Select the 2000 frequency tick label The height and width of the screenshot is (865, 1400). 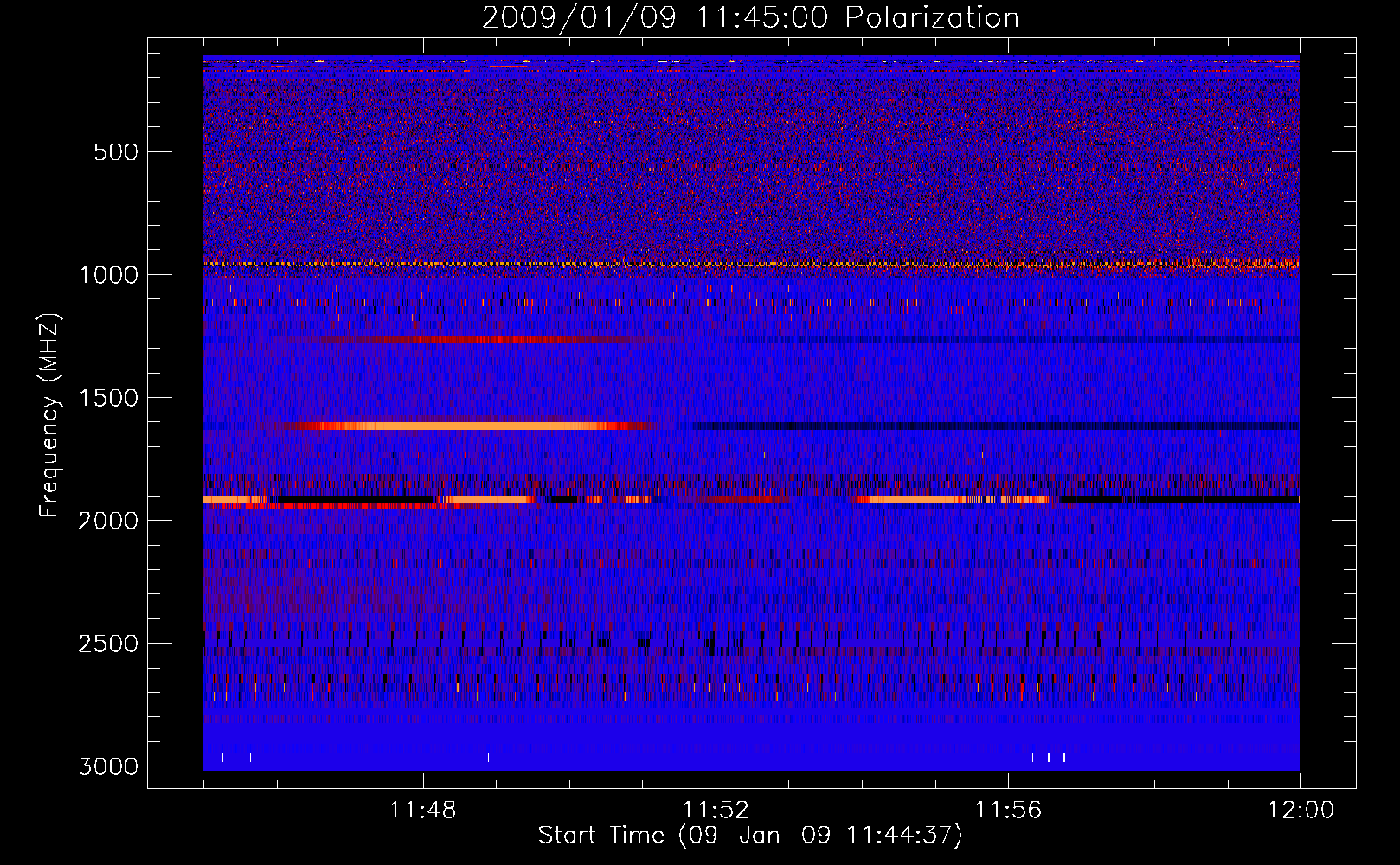108,521
